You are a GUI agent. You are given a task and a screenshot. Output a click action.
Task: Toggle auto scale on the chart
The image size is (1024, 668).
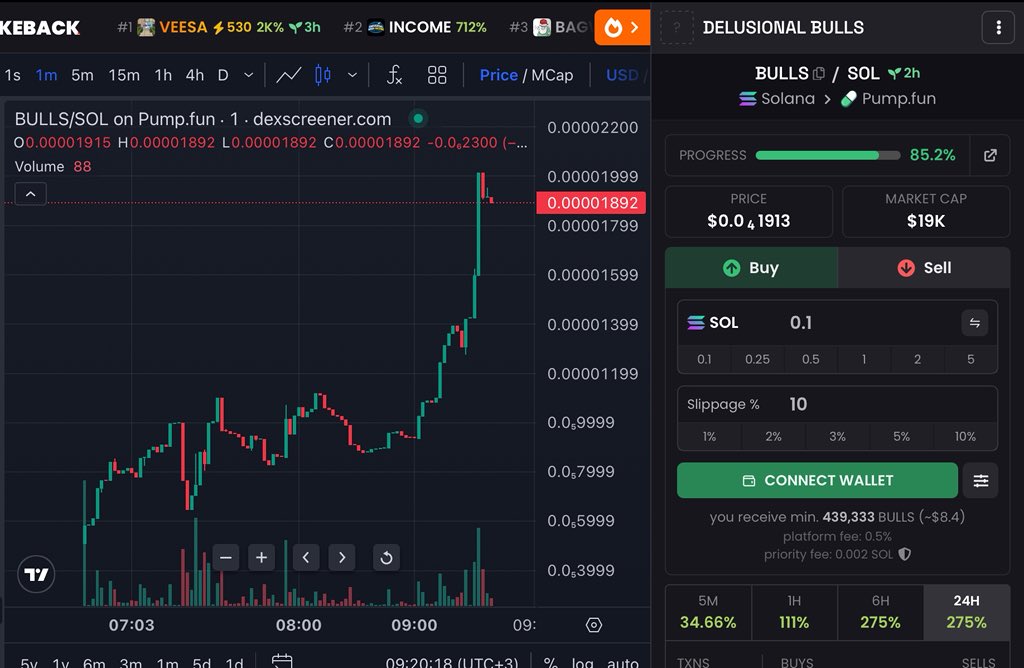622,662
